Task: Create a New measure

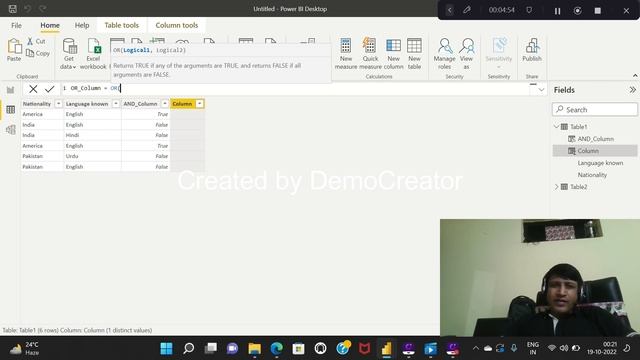Action: pyautogui.click(x=346, y=54)
